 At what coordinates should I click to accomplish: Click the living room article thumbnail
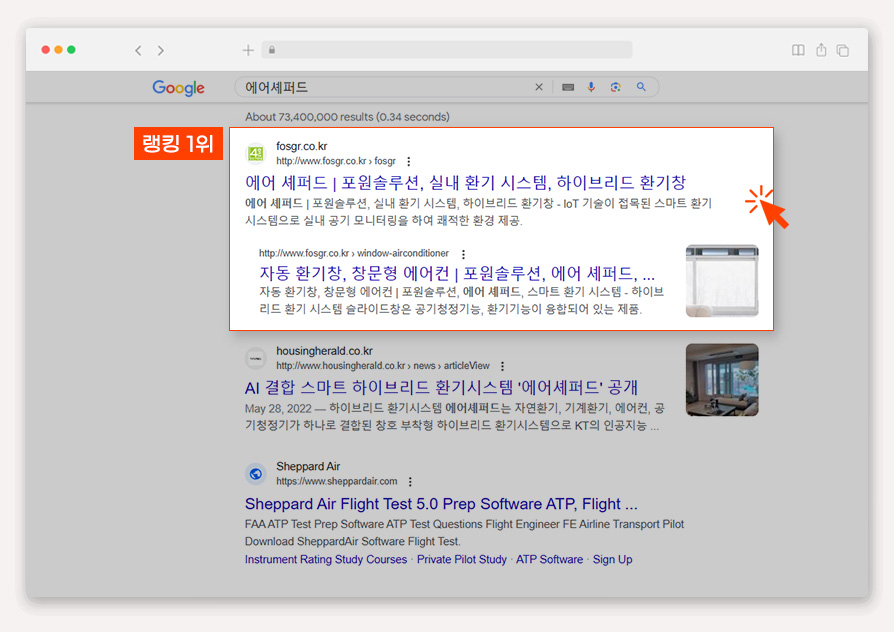pos(722,379)
